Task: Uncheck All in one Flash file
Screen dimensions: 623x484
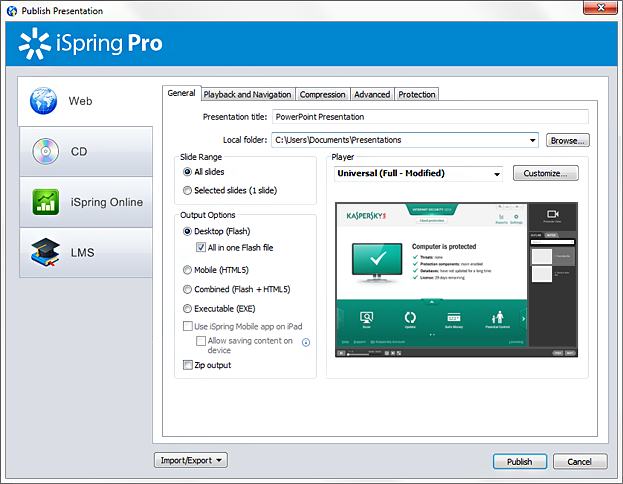Action: tap(201, 247)
